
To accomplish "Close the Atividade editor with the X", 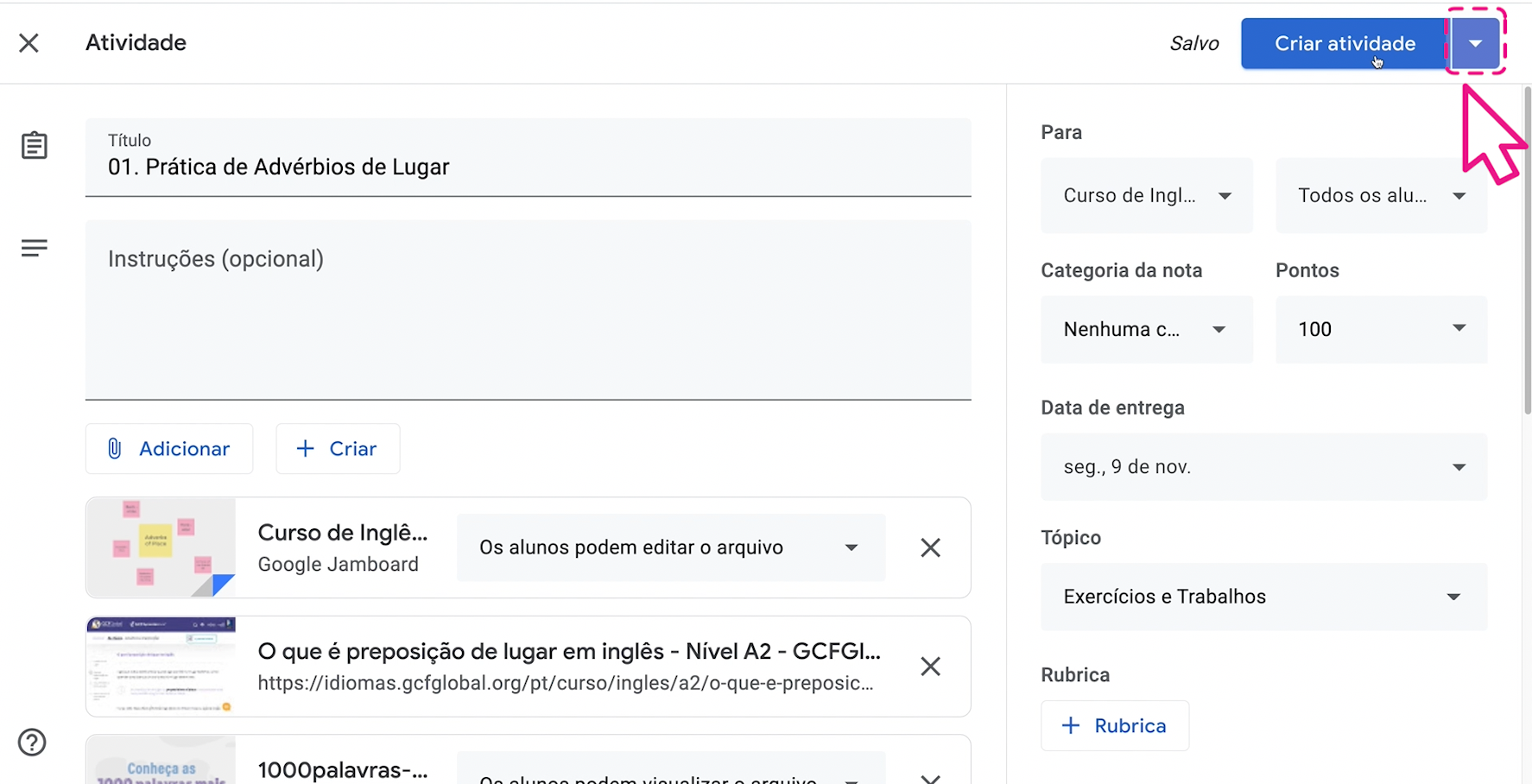I will pyautogui.click(x=29, y=43).
